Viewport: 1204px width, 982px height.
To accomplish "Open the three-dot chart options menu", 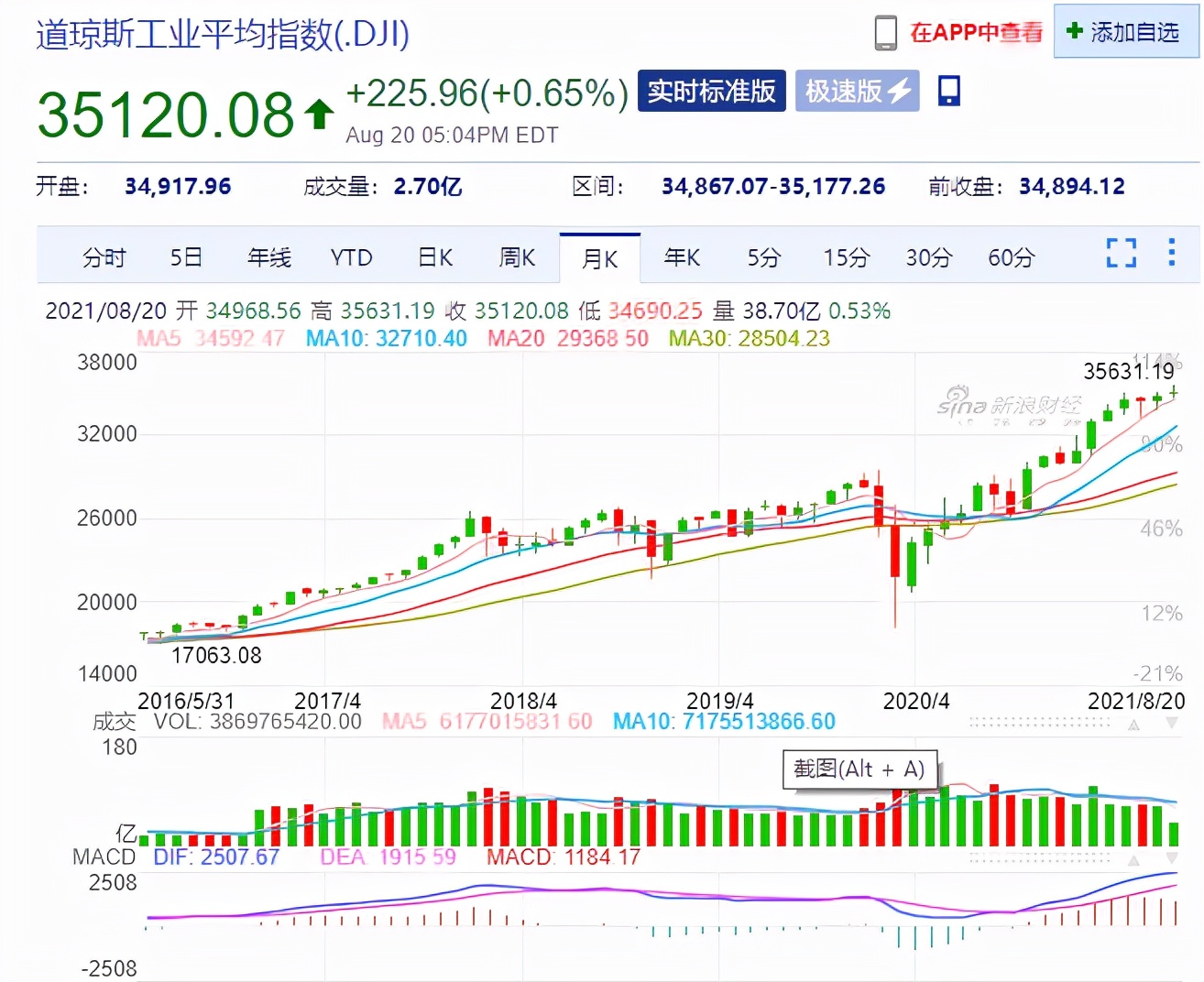I will coord(1171,254).
